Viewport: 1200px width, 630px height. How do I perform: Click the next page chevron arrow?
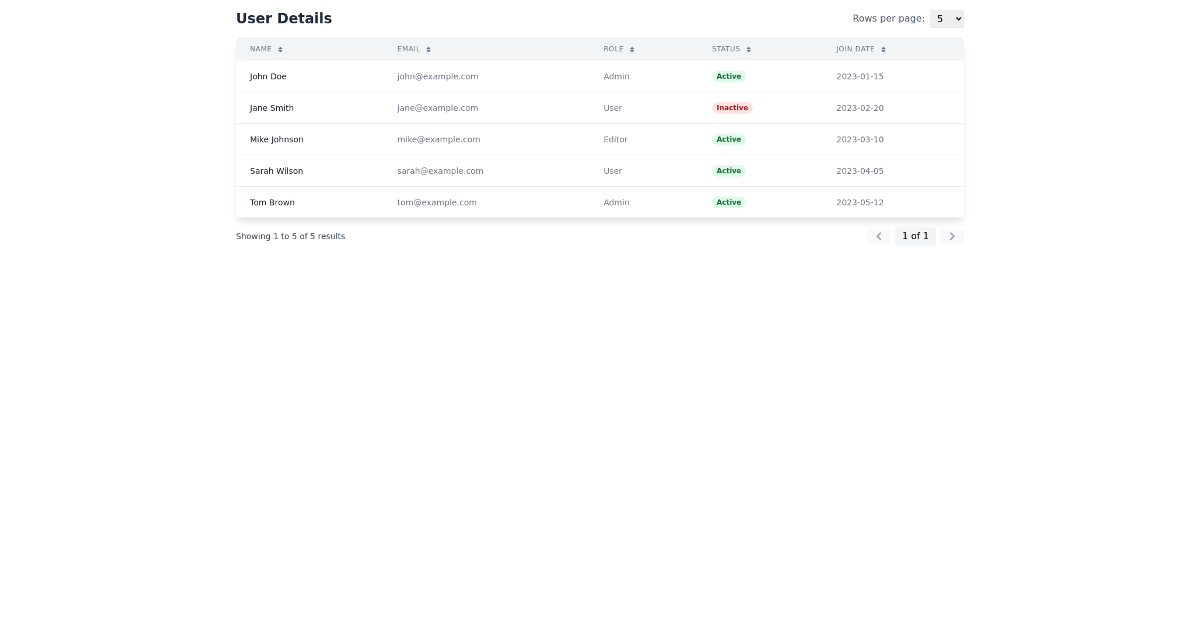pyautogui.click(x=952, y=236)
